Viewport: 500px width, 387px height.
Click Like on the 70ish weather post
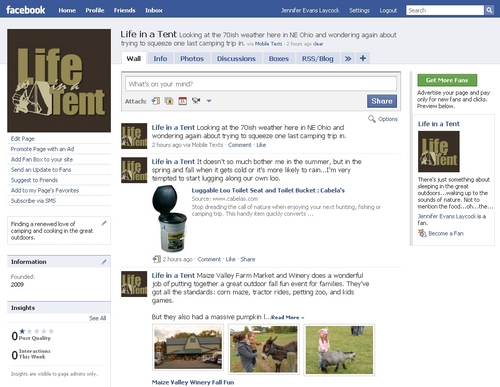tap(261, 145)
